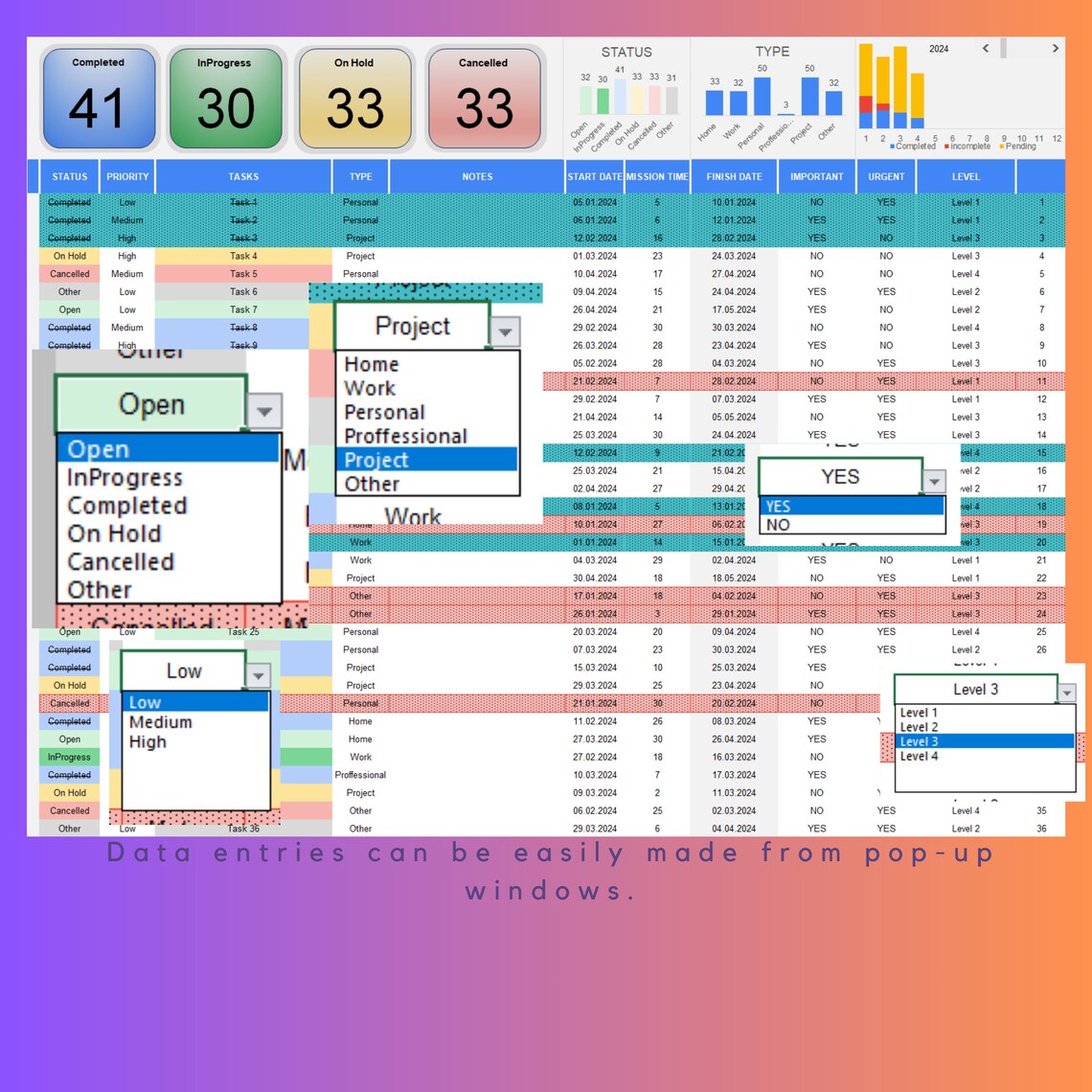The image size is (1092, 1092).
Task: Click the NOTES cell of Task 6
Action: point(477,291)
